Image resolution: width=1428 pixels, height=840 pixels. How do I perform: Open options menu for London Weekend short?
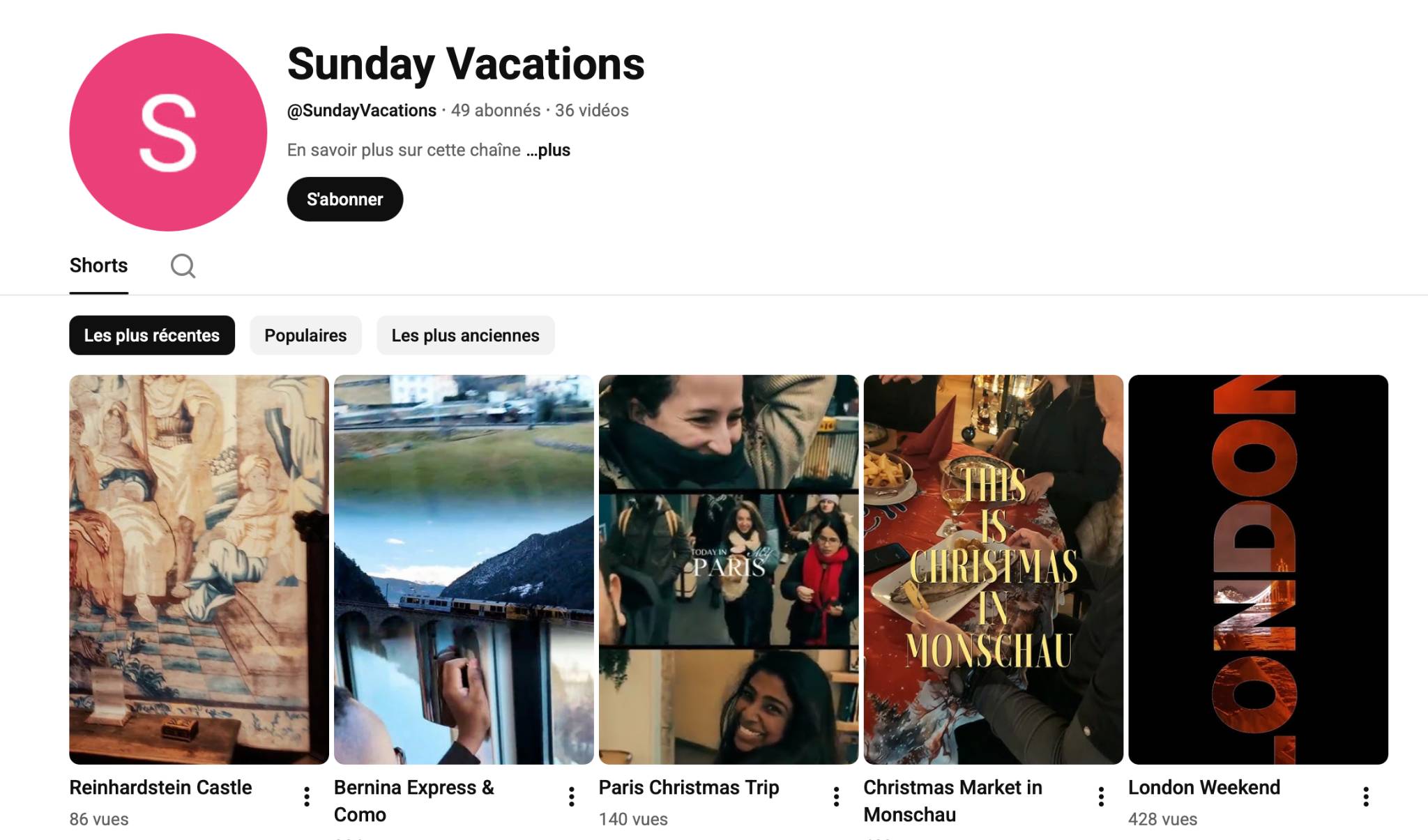pyautogui.click(x=1366, y=797)
